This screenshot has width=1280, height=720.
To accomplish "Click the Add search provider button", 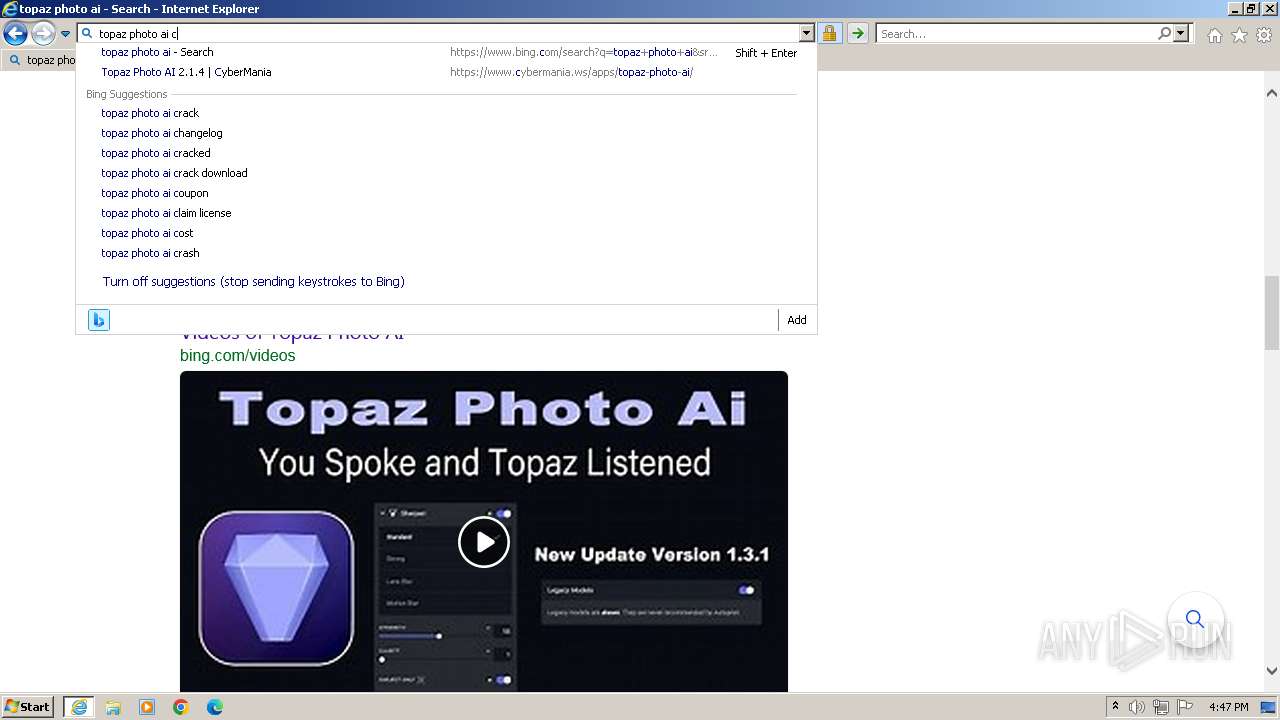I will 797,320.
